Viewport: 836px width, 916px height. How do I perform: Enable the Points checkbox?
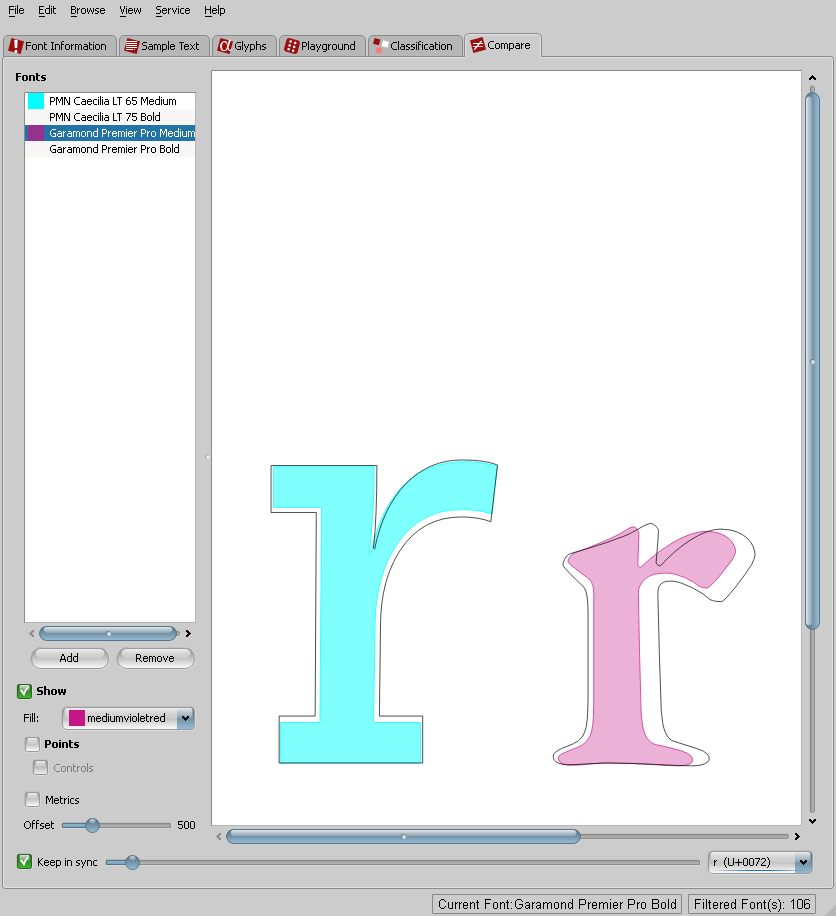pyautogui.click(x=33, y=744)
